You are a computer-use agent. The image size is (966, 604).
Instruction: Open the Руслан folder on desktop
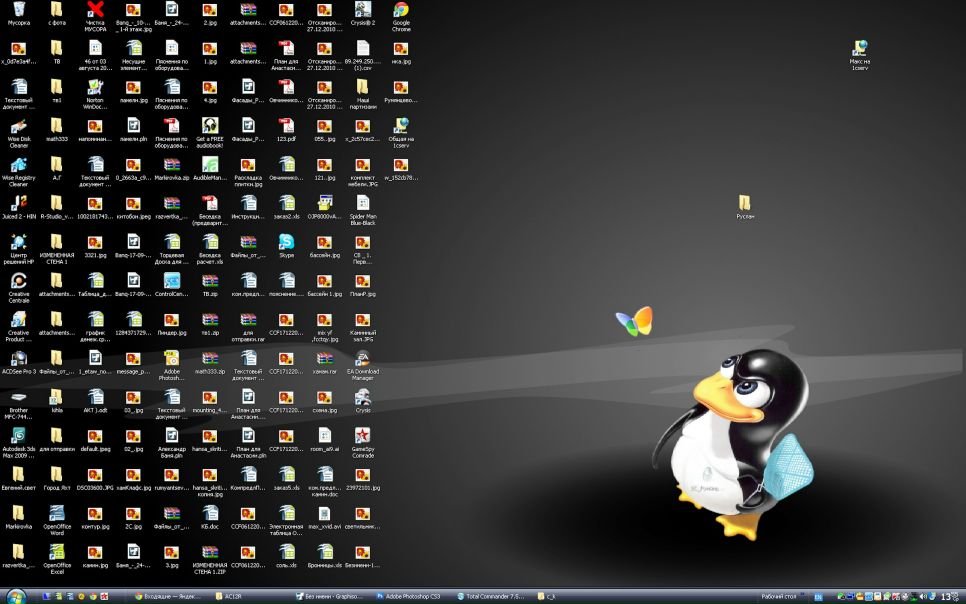(745, 206)
